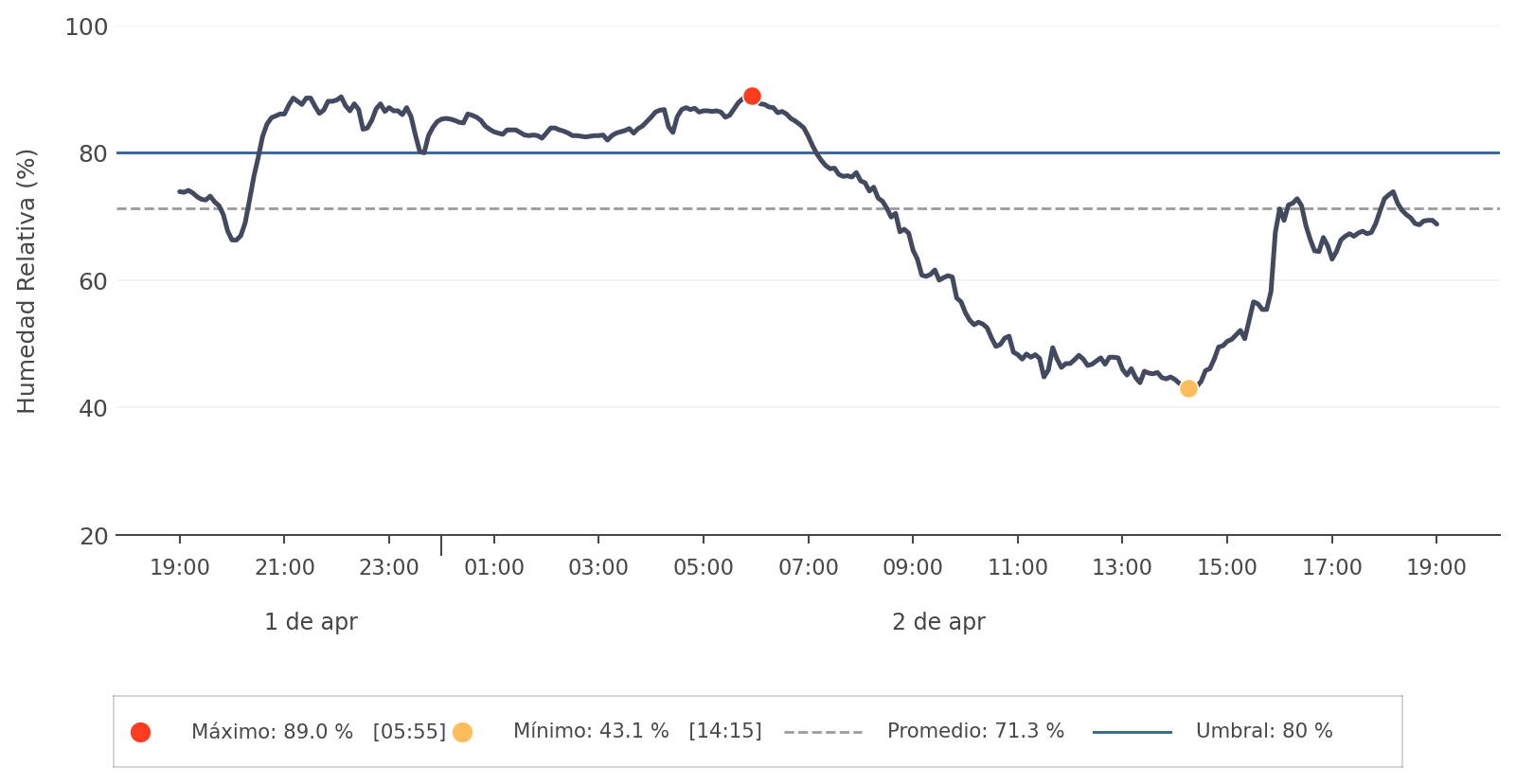Click the red maximum marker on the curve
The image size is (1516, 784).
[x=752, y=96]
